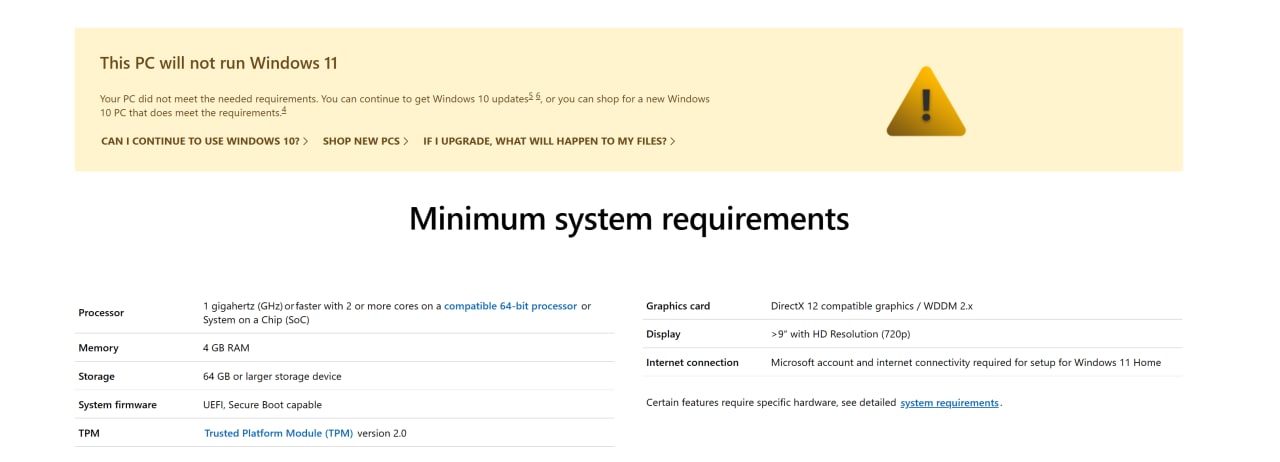Click footnote 6 after Windows 10 updates
The height and width of the screenshot is (462, 1280).
538,96
